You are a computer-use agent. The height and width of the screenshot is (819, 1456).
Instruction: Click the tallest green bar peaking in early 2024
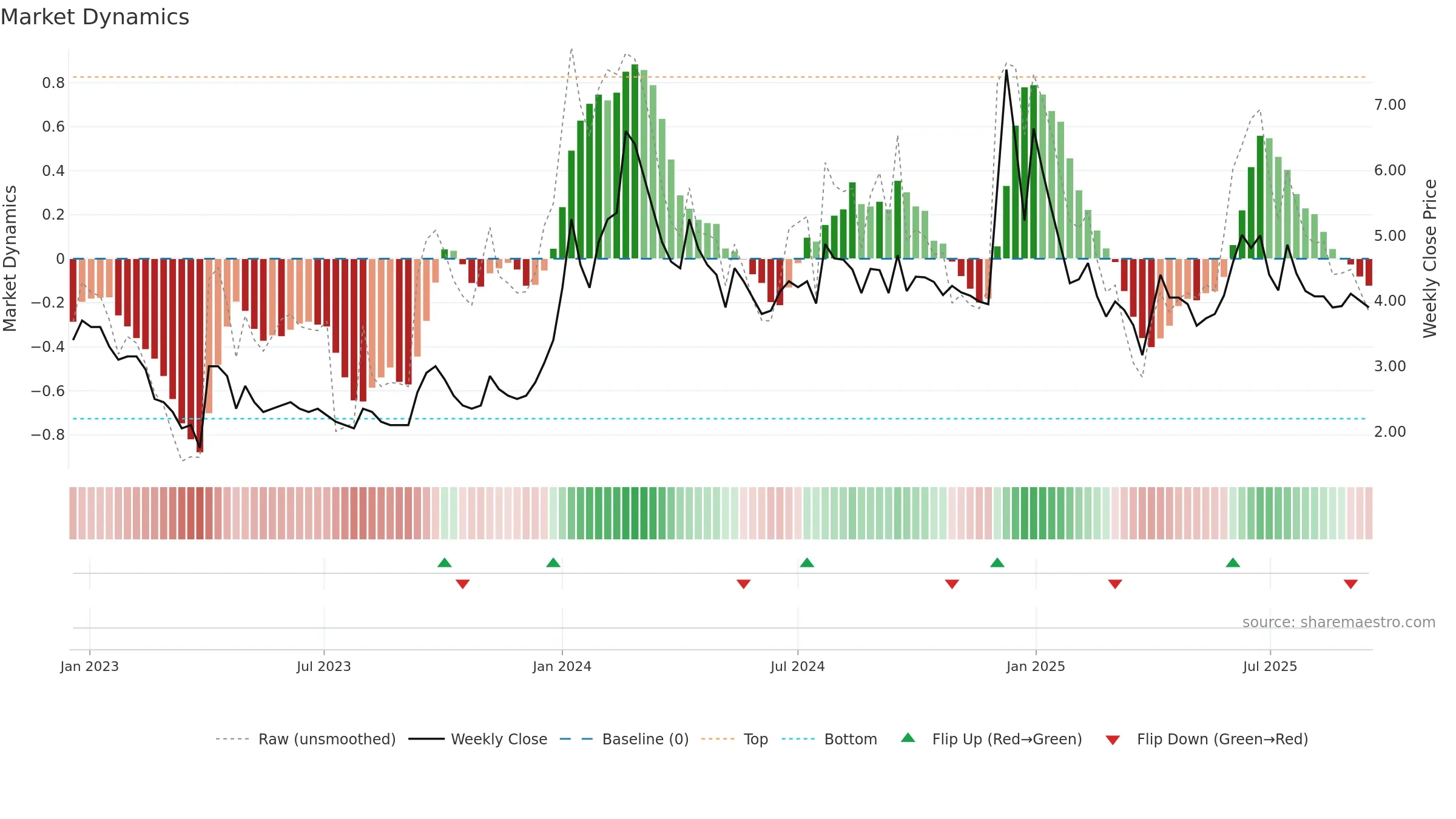(x=635, y=161)
